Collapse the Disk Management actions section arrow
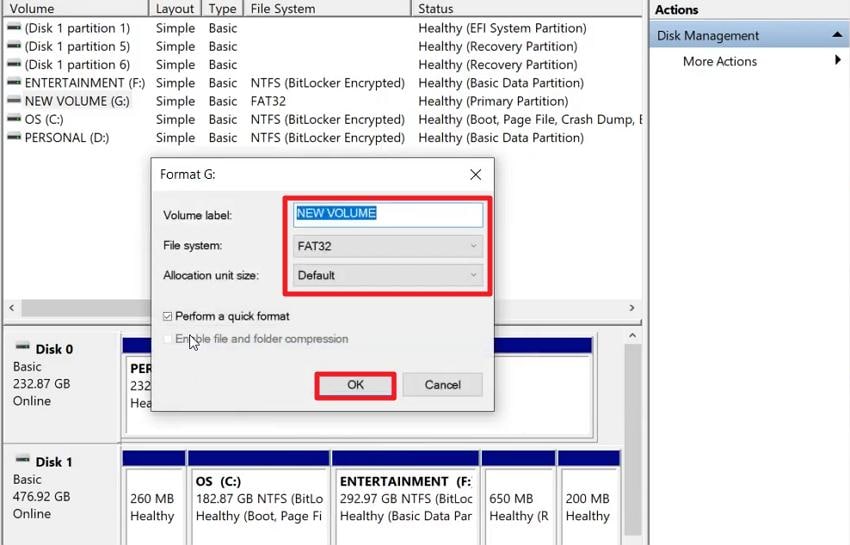Image resolution: width=850 pixels, height=545 pixels. 837,35
